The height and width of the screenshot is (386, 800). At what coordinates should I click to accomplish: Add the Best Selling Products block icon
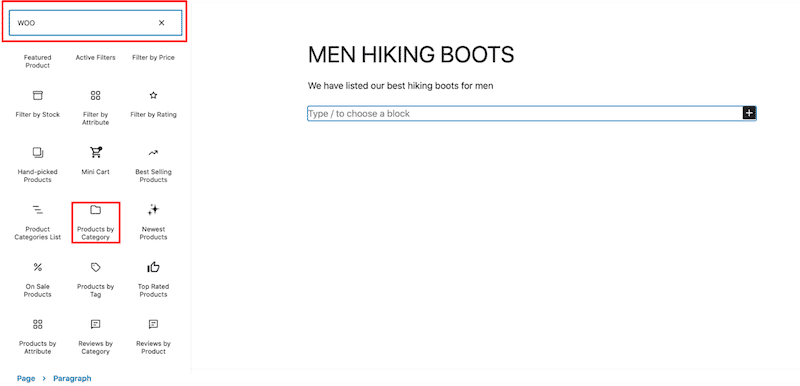click(153, 152)
